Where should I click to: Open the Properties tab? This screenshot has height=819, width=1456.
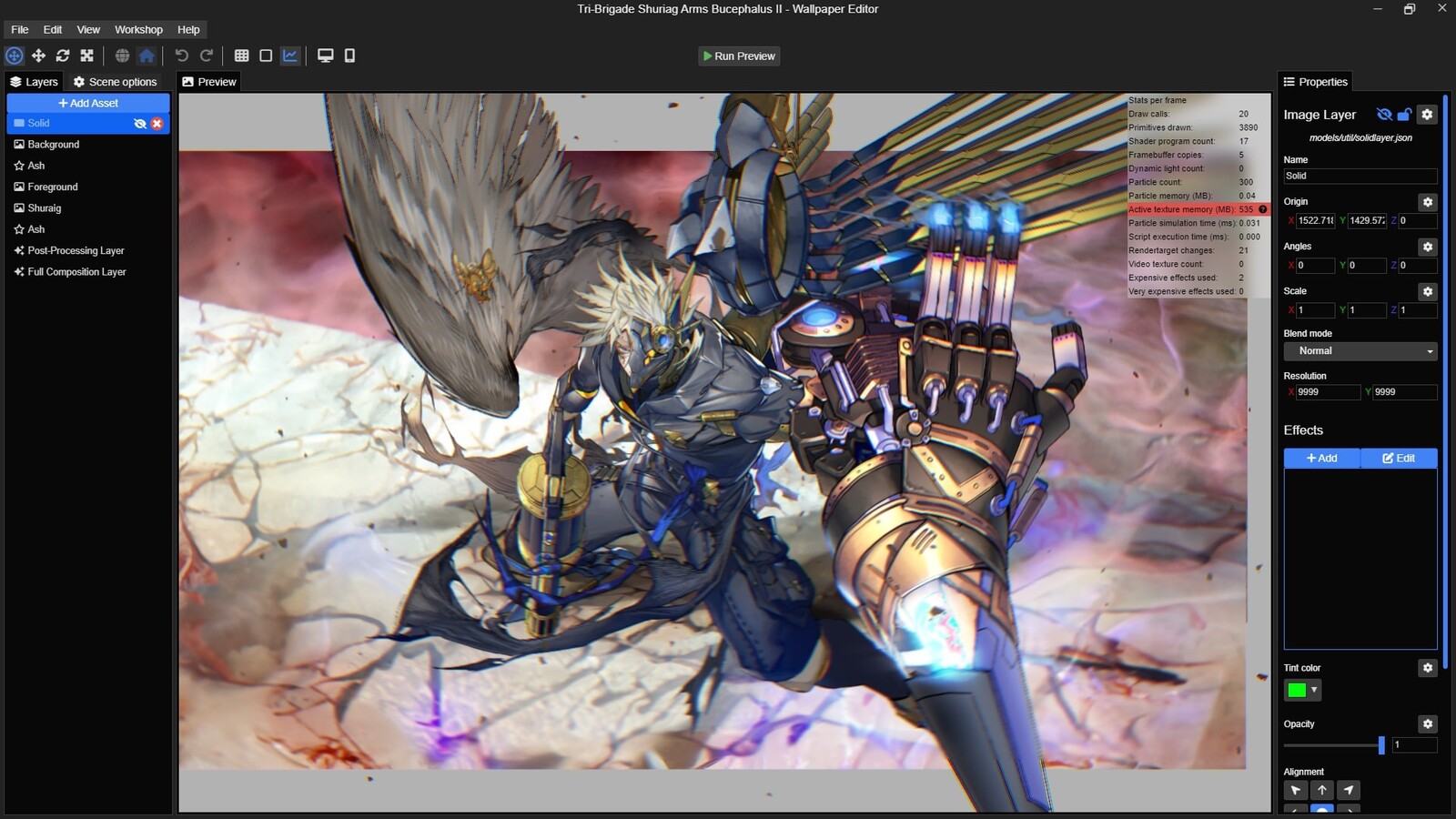click(1315, 82)
